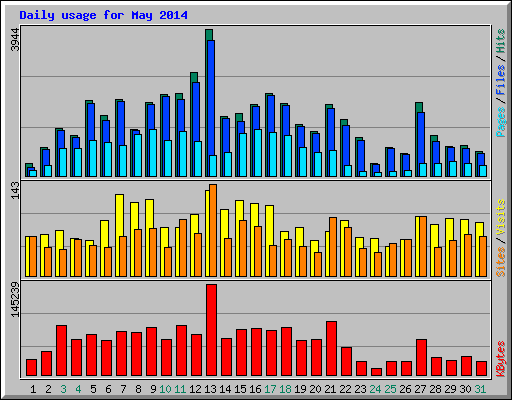Click the Hits legend label
Viewport: 512px width, 400px height.
pyautogui.click(x=501, y=41)
